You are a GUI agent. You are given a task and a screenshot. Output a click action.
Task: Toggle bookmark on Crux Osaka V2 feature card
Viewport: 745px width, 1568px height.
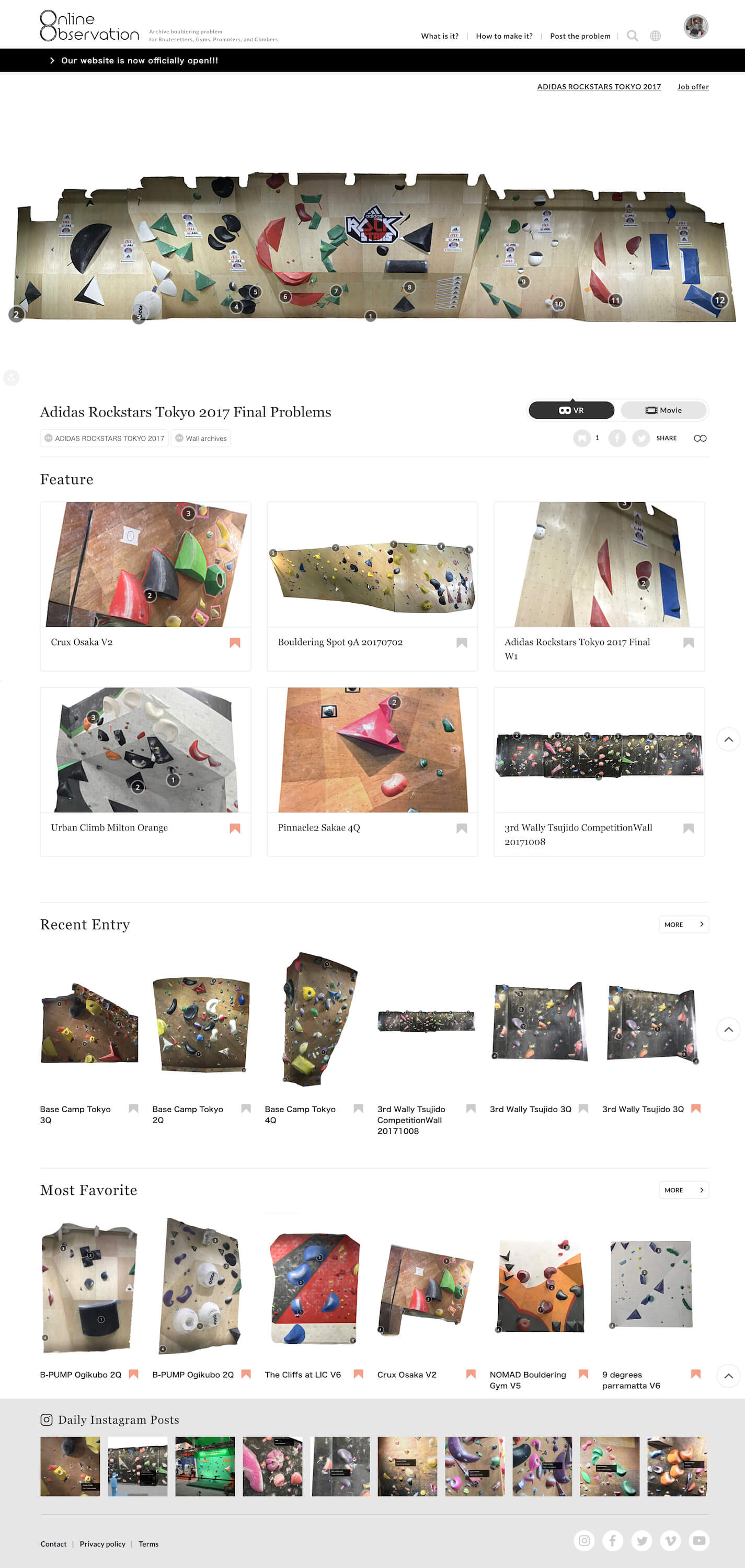pos(234,643)
